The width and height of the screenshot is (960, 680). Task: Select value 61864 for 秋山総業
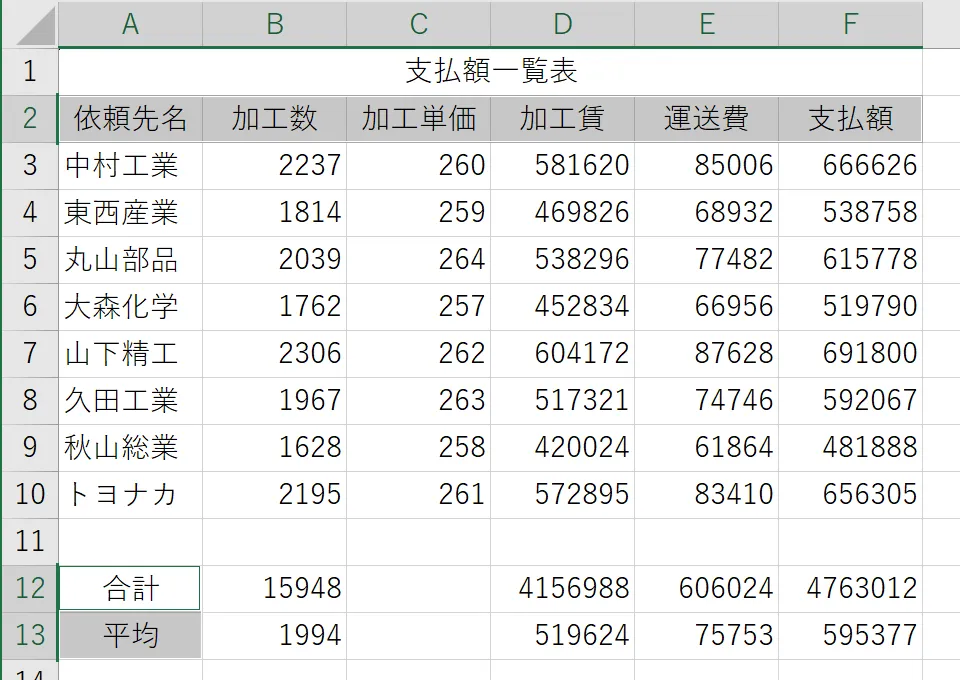point(706,447)
